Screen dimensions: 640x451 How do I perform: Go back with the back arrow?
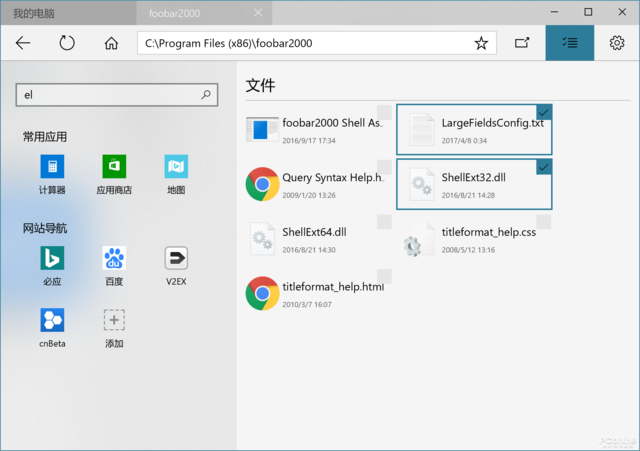coord(23,43)
